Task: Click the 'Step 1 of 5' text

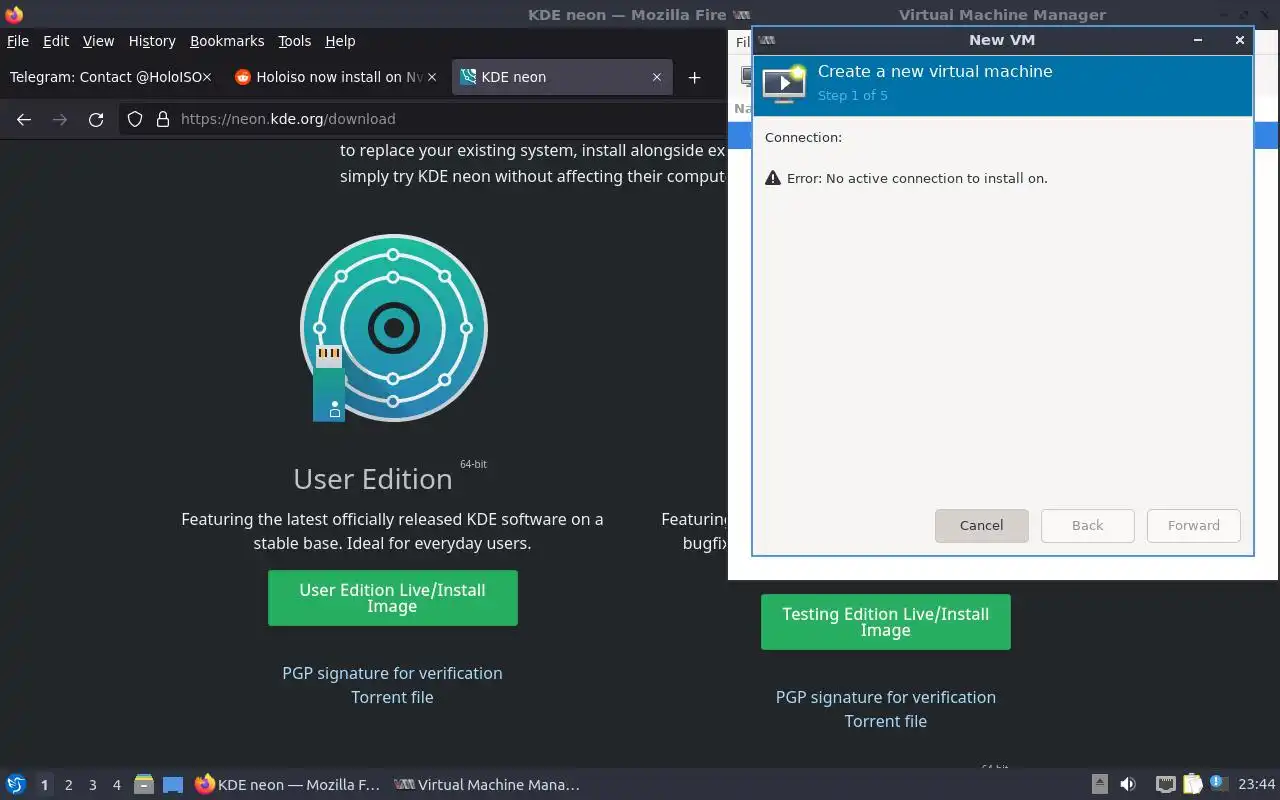Action: pyautogui.click(x=852, y=95)
